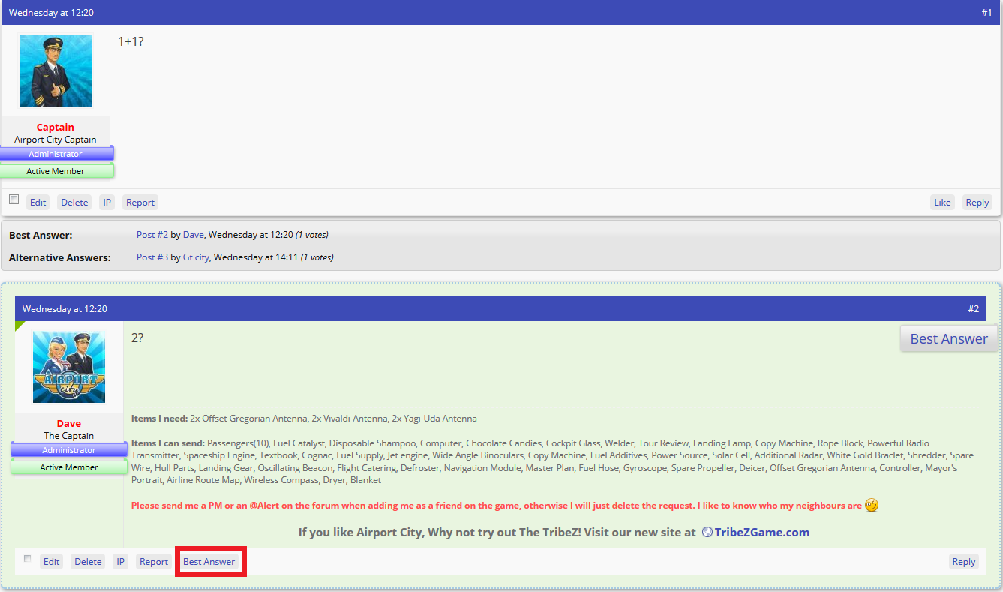Mark Dave's post as Best Answer
1003x592 pixels.
(x=209, y=562)
